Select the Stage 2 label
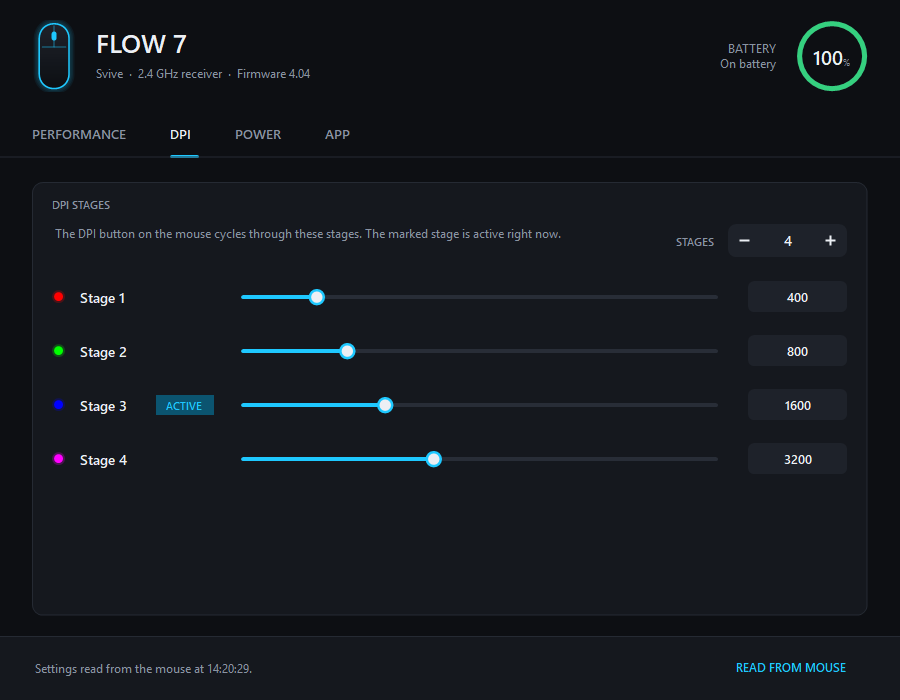Viewport: 900px width, 700px height. tap(103, 352)
